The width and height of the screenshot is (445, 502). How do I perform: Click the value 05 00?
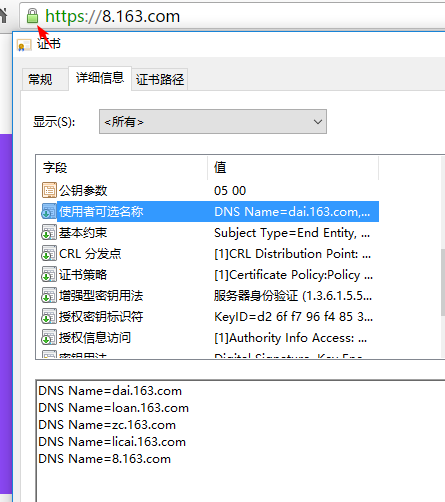pos(230,191)
